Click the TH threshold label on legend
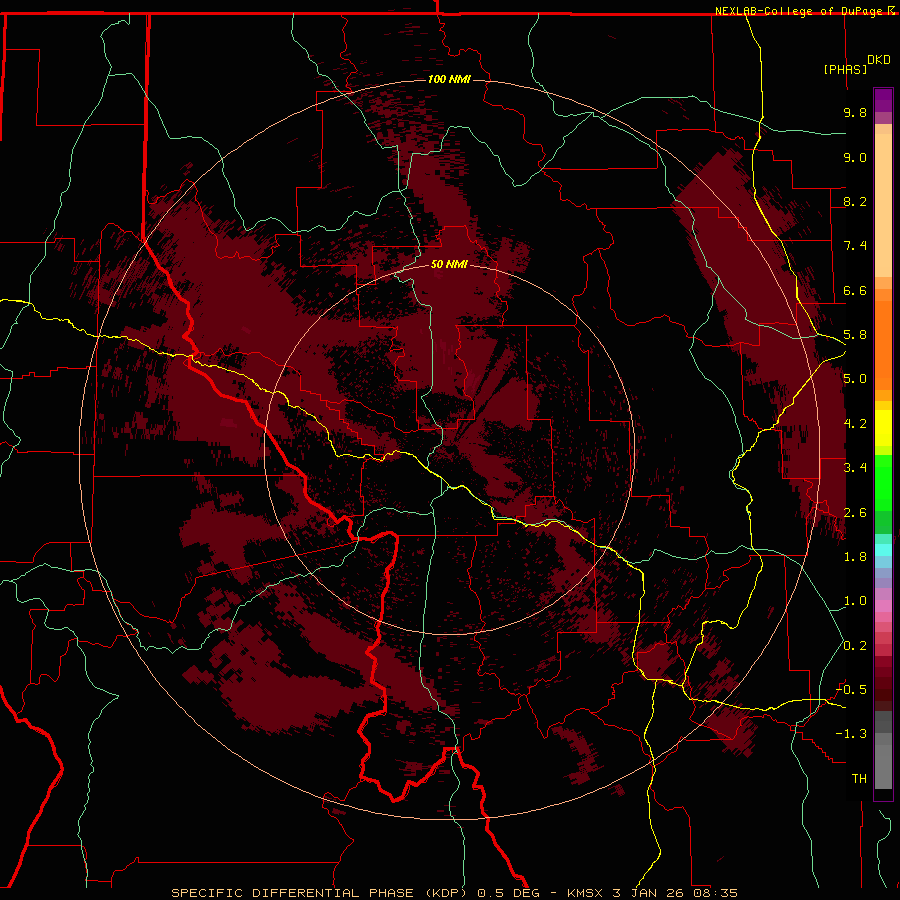This screenshot has height=900, width=900. pyautogui.click(x=859, y=778)
